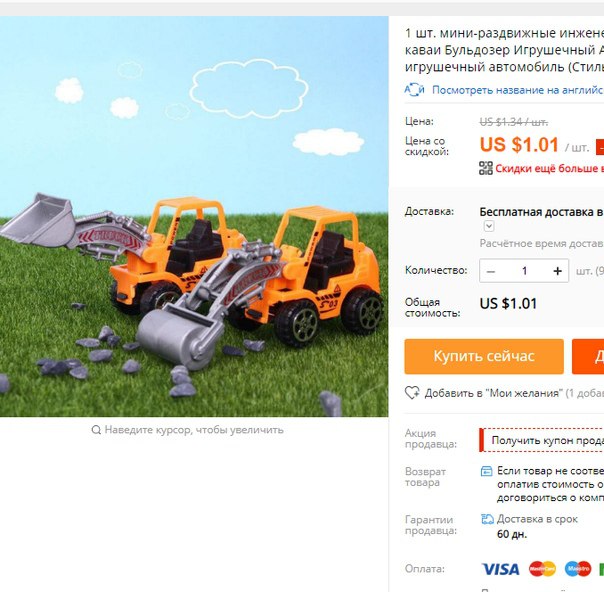The image size is (604, 592).
Task: Click the 'Получить купон продавца' coupon box
Action: [542, 440]
